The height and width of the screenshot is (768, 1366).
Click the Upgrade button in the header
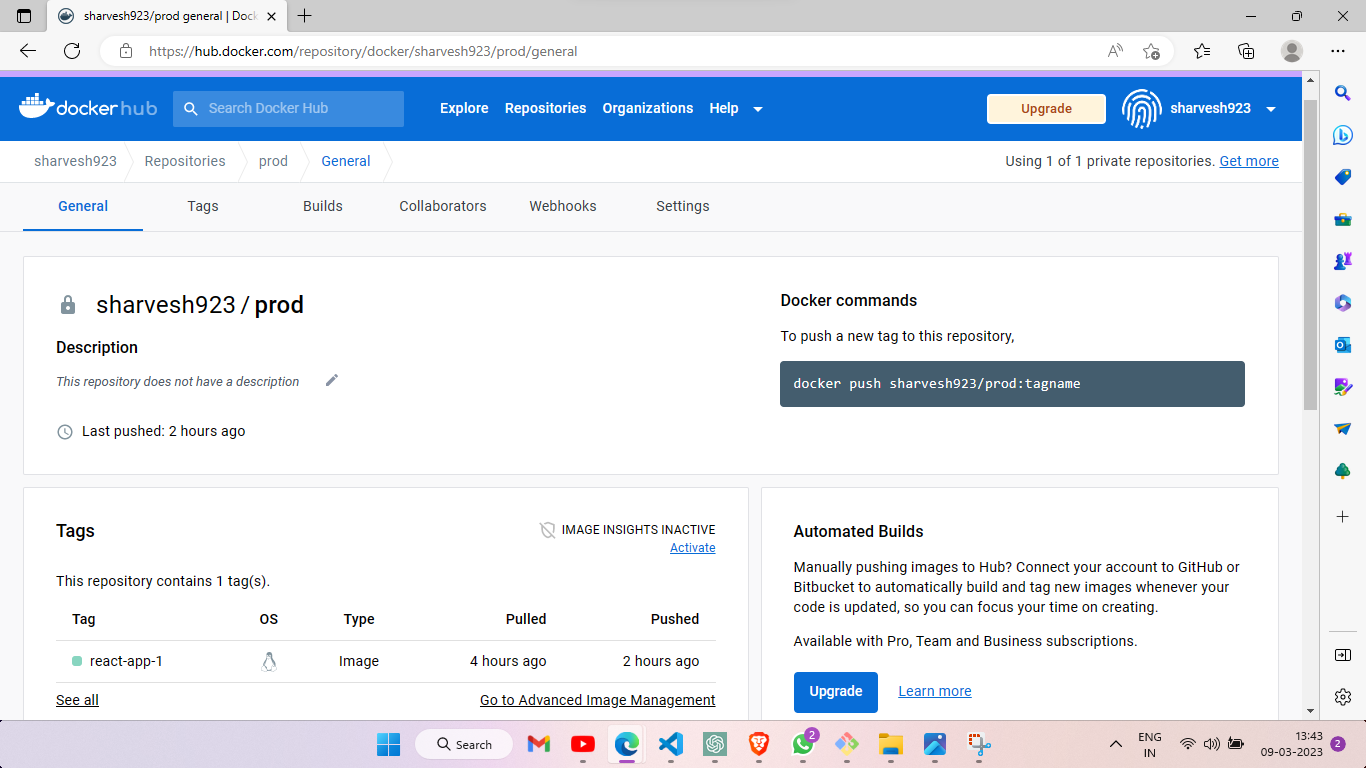(x=1046, y=108)
